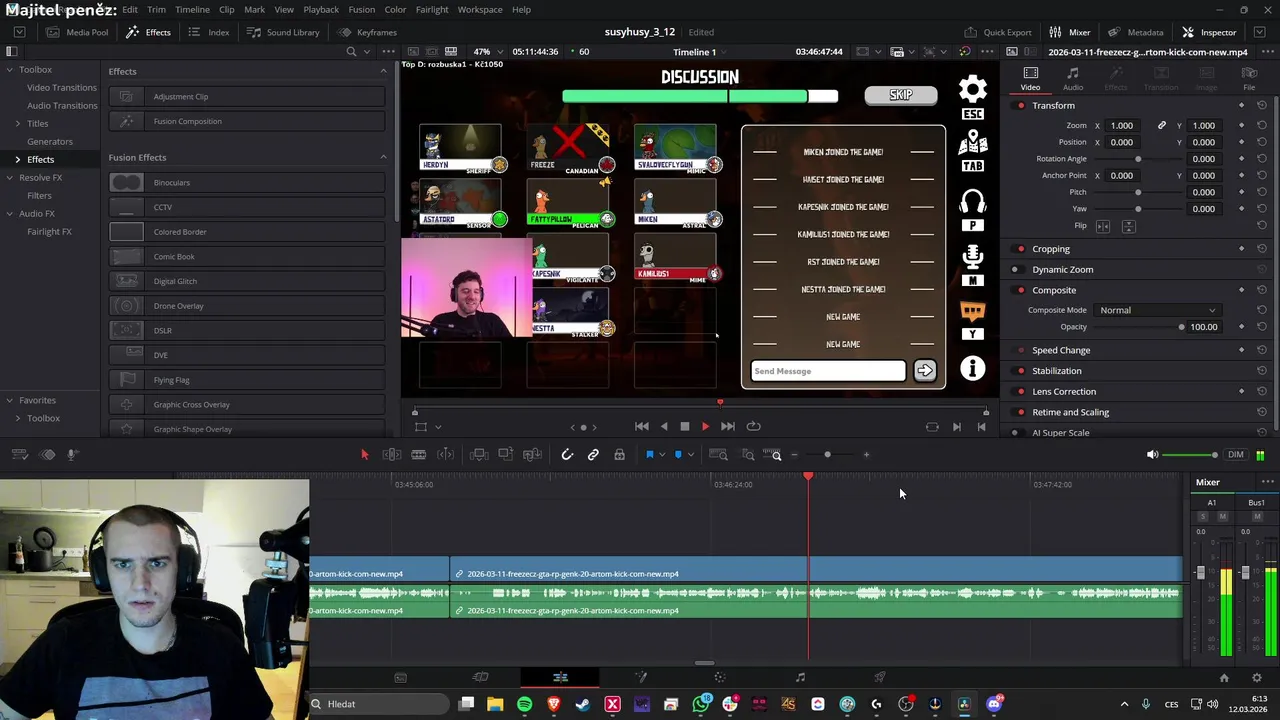The image size is (1280, 720).
Task: Zoom in the timeline with plus button
Action: point(866,455)
